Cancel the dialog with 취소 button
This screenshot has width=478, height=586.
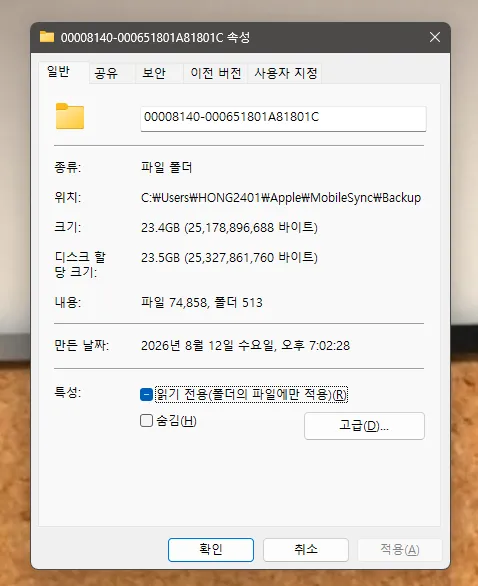pyautogui.click(x=306, y=549)
